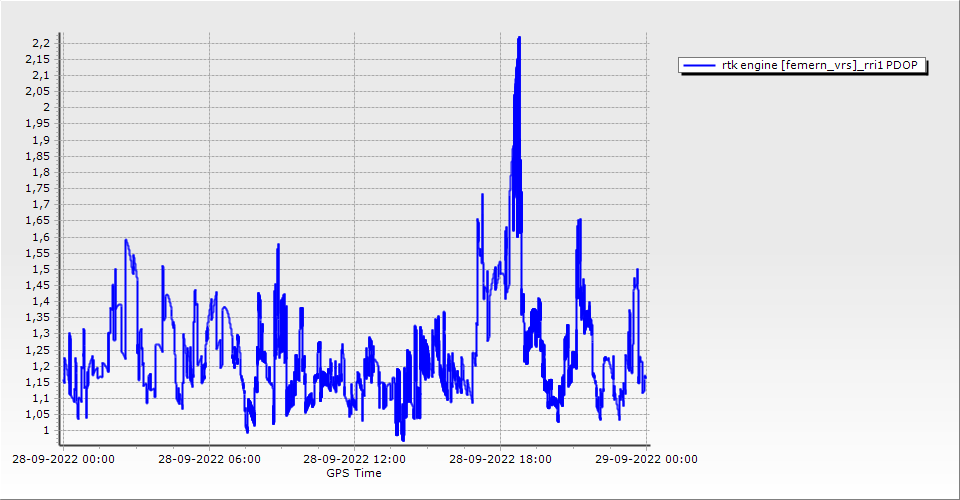Image resolution: width=960 pixels, height=500 pixels.
Task: Click the 28-09-2022 06:00 x-axis label
Action: [x=210, y=460]
